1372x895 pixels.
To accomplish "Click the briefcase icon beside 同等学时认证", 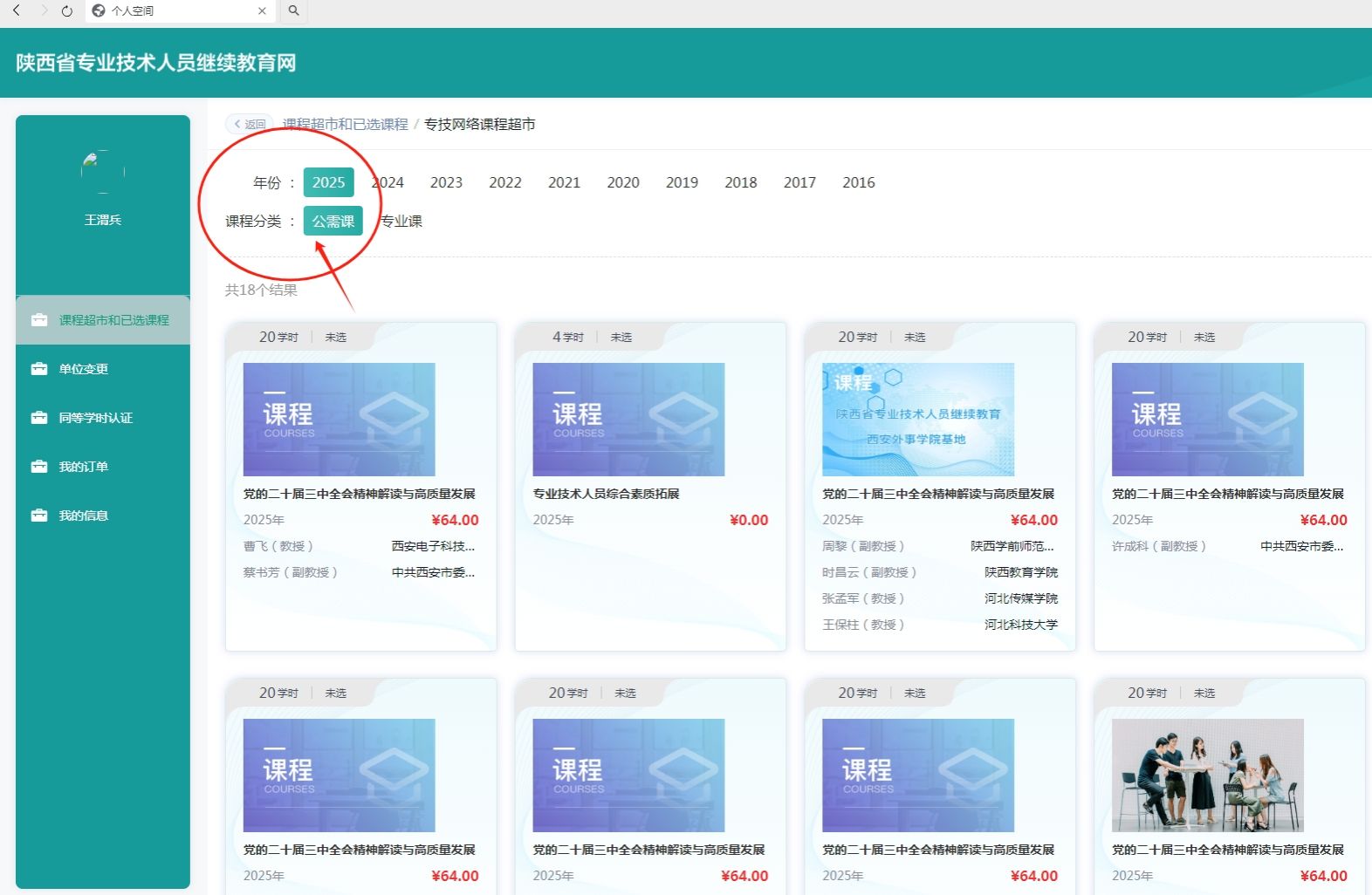I will tap(39, 418).
